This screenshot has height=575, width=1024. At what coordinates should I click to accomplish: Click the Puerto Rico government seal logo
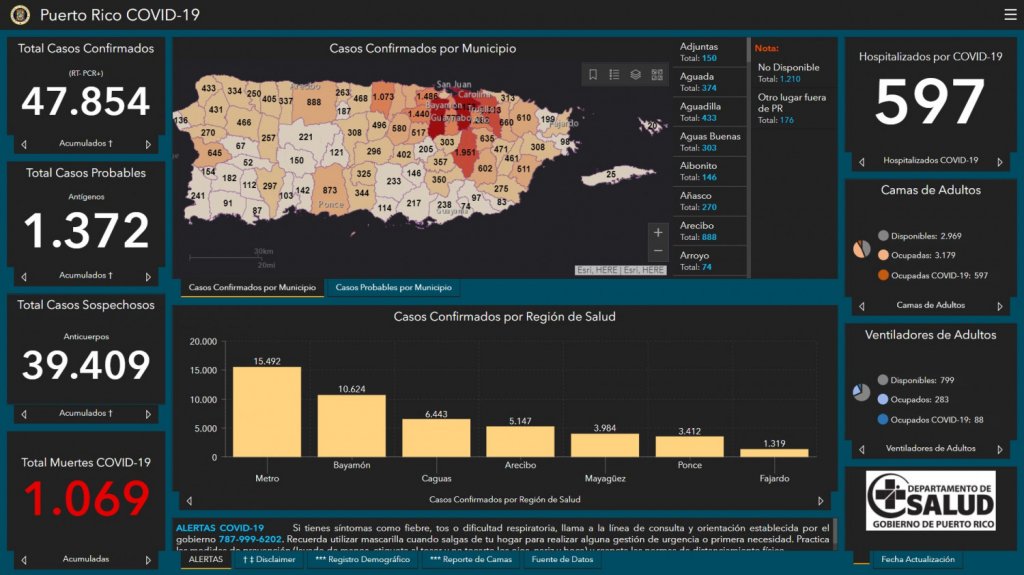point(20,15)
